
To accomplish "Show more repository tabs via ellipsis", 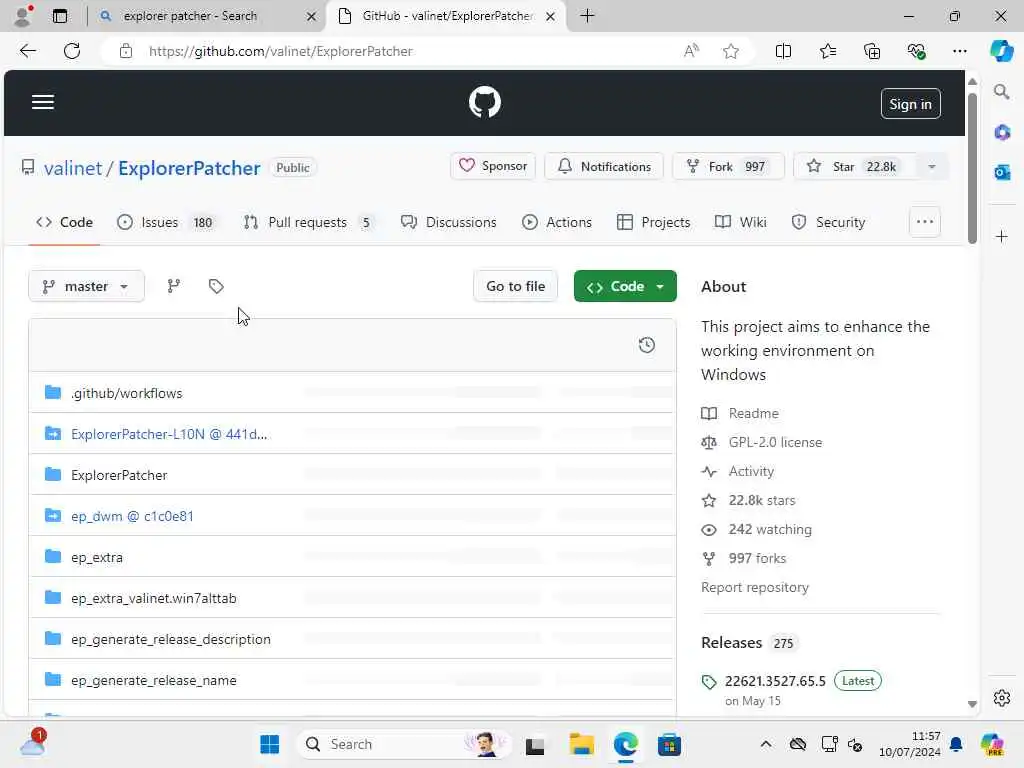I will coord(925,222).
